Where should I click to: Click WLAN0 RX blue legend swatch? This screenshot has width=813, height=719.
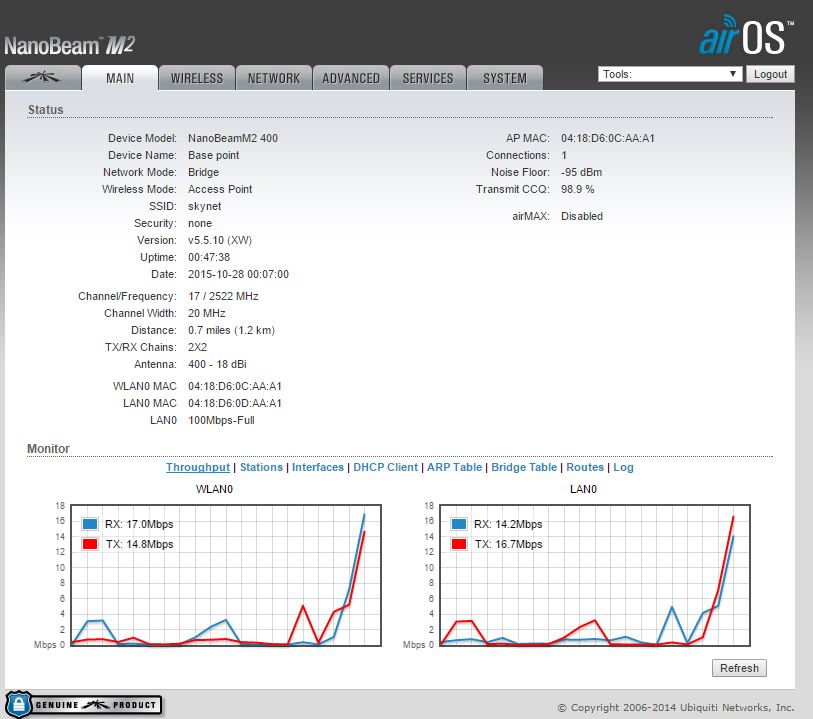90,524
